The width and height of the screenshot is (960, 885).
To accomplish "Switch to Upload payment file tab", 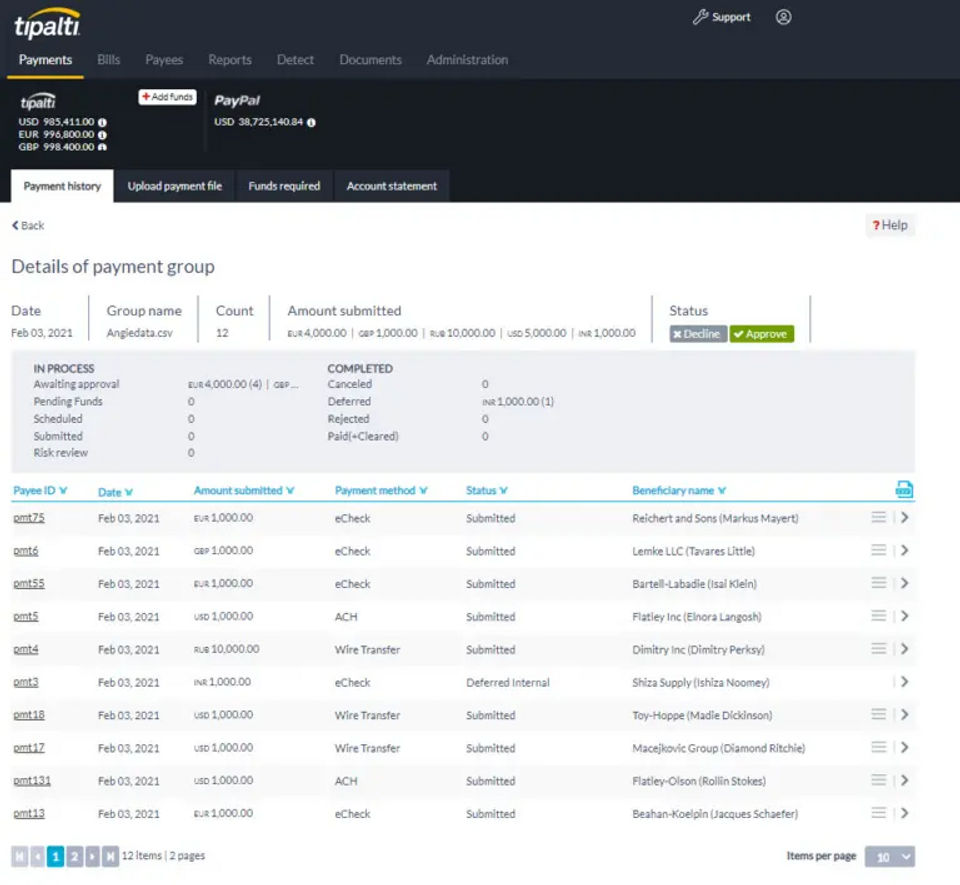I will tap(174, 186).
